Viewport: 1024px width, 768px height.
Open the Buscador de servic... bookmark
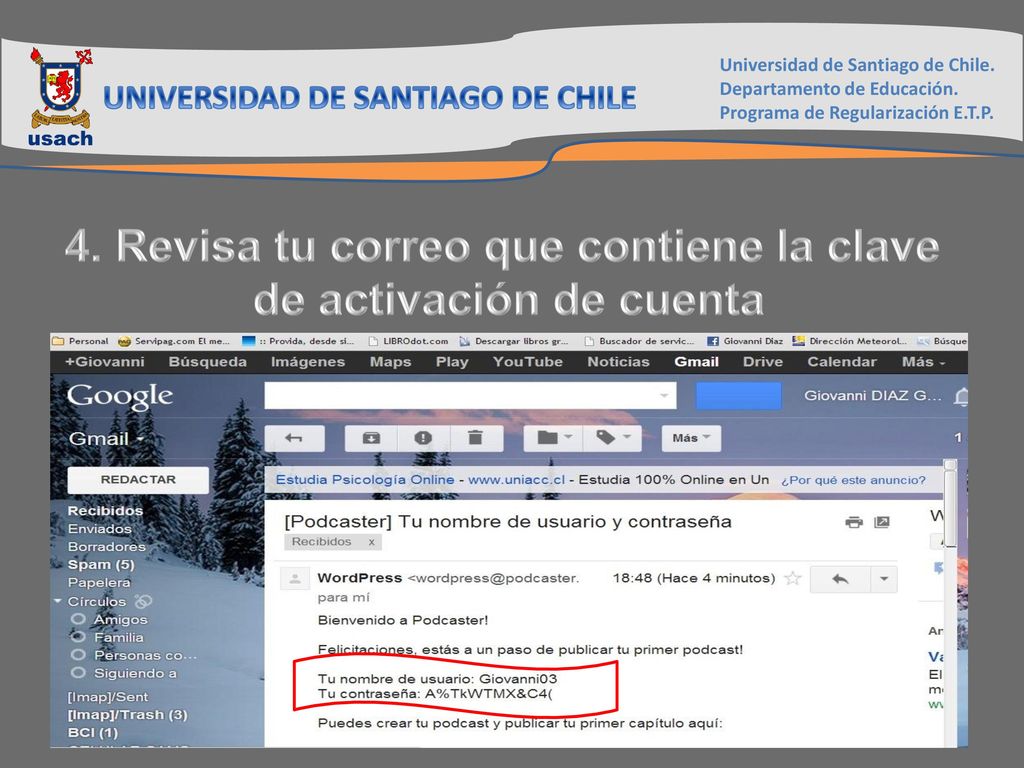click(639, 341)
